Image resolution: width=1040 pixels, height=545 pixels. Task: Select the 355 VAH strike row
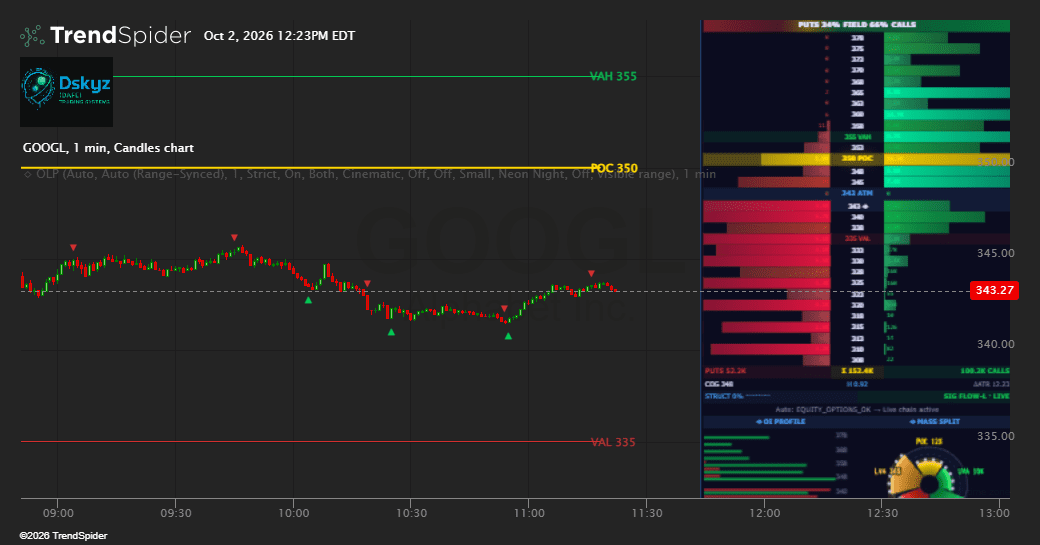(x=856, y=137)
